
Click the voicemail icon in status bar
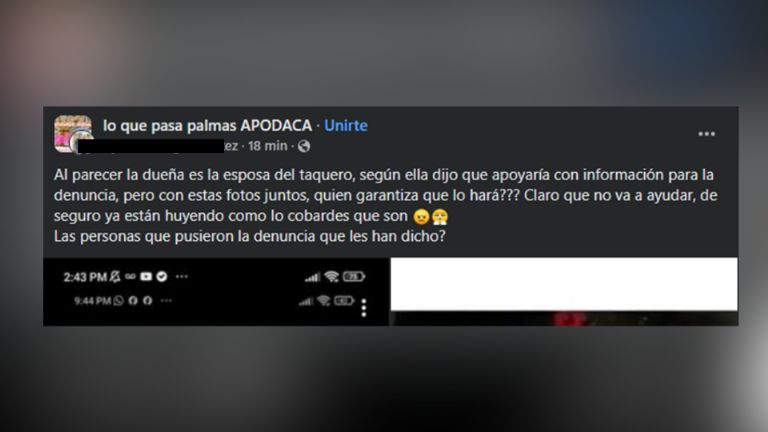(x=130, y=277)
